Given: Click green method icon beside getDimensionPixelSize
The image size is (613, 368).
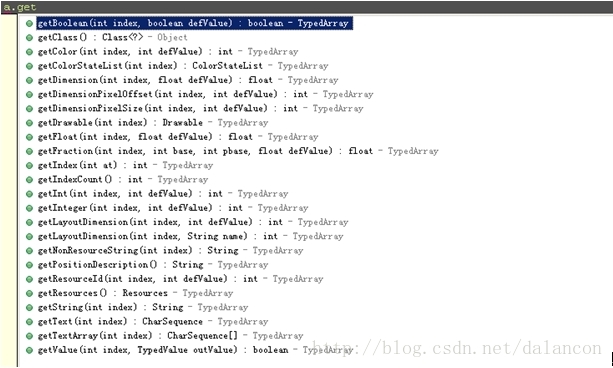Looking at the screenshot, I should point(29,109).
